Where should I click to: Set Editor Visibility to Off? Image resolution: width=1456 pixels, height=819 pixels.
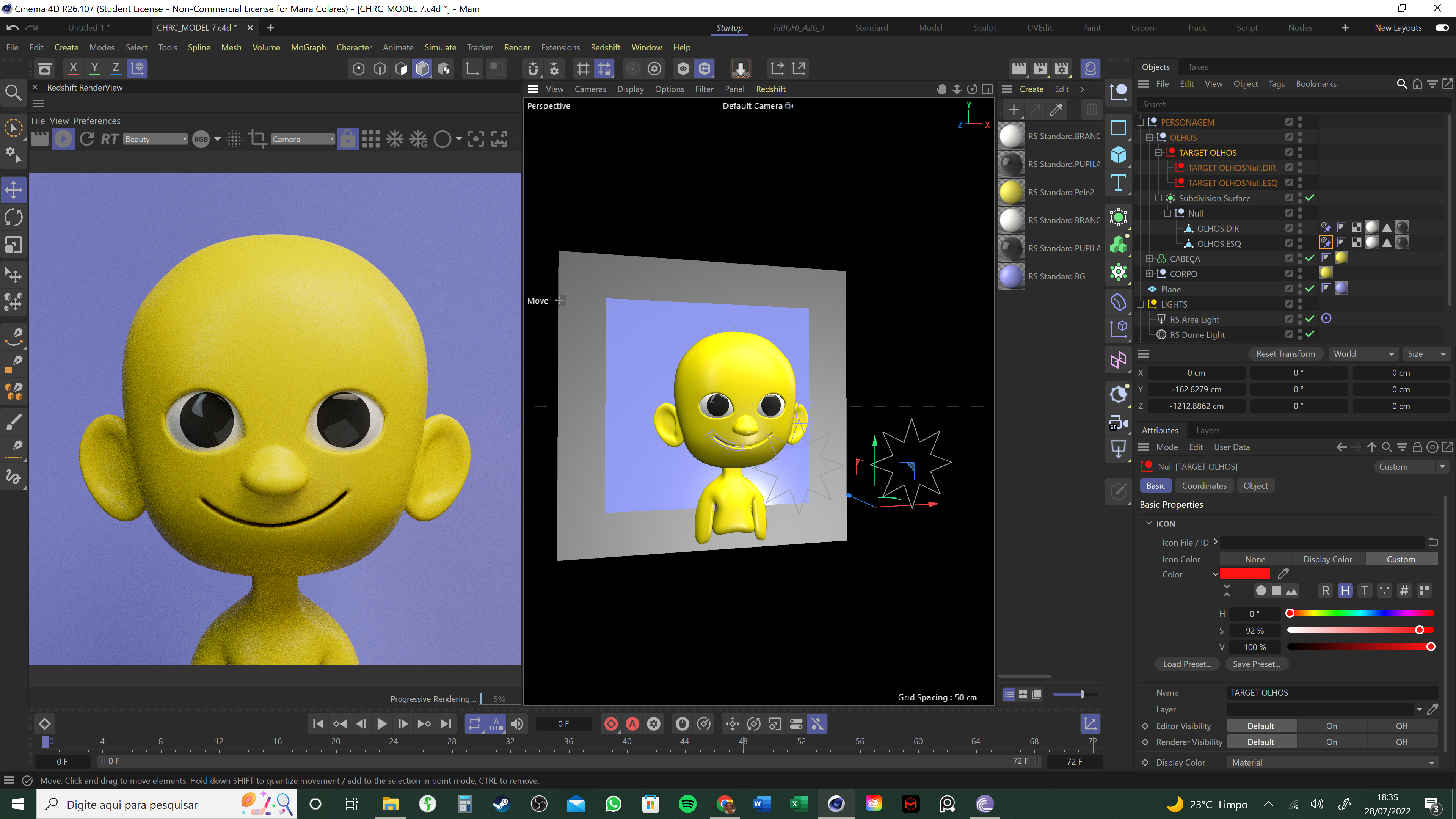(1401, 726)
